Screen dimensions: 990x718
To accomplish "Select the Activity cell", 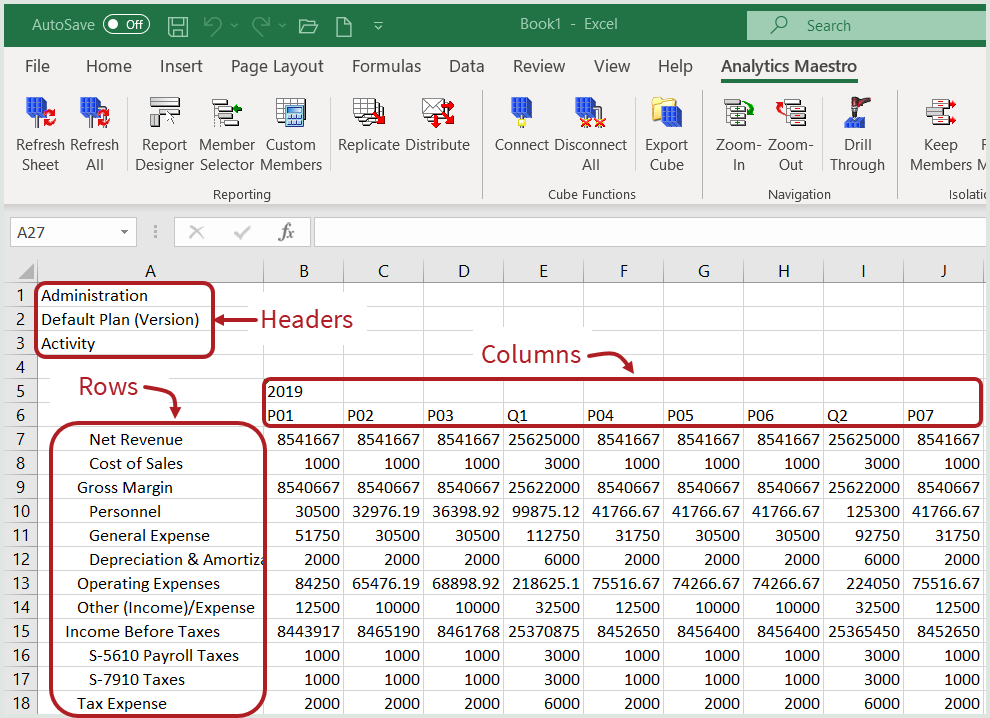I will pyautogui.click(x=150, y=343).
